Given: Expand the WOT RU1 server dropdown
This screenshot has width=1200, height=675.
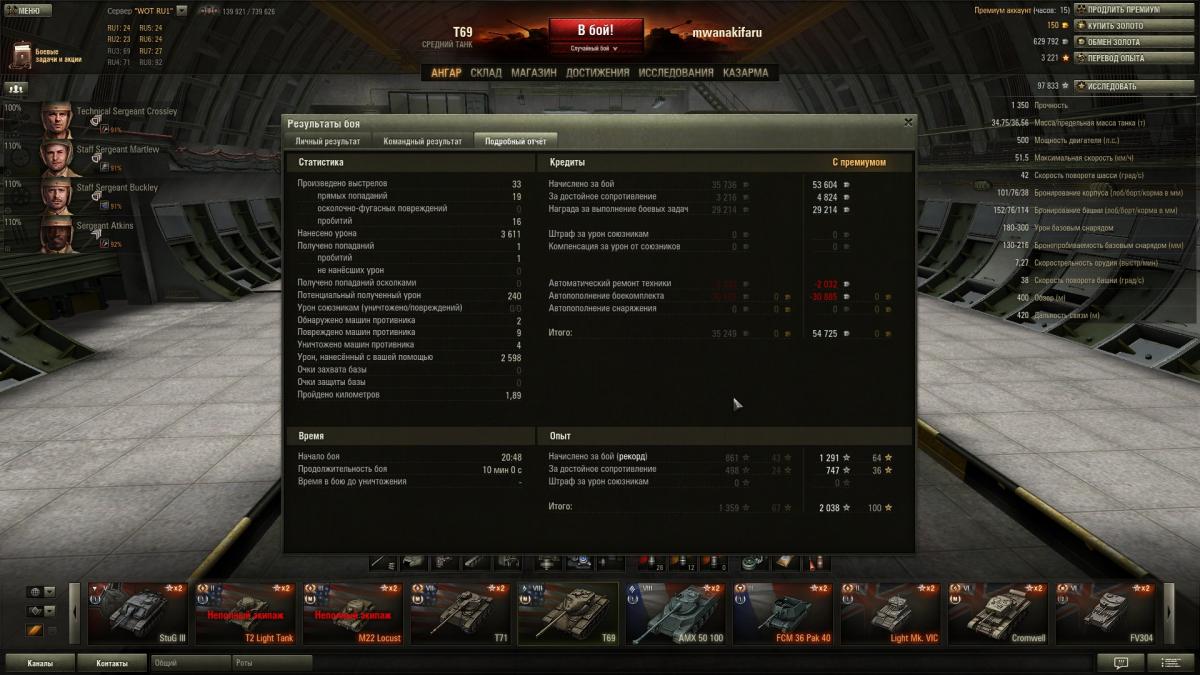Looking at the screenshot, I should (x=182, y=10).
